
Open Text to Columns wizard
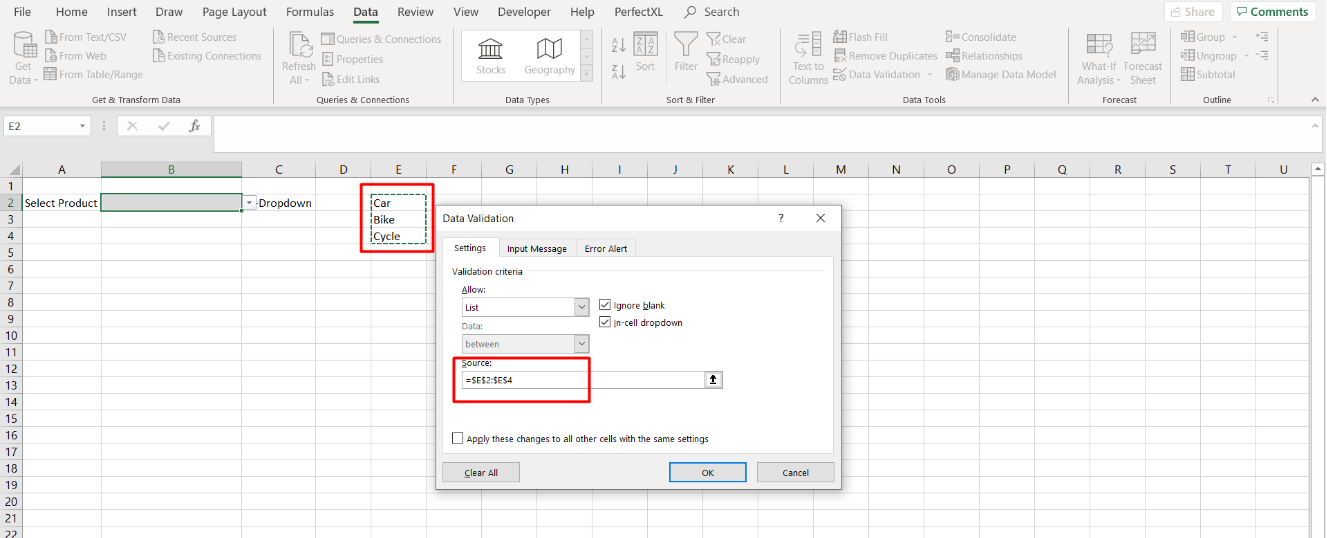click(x=808, y=58)
